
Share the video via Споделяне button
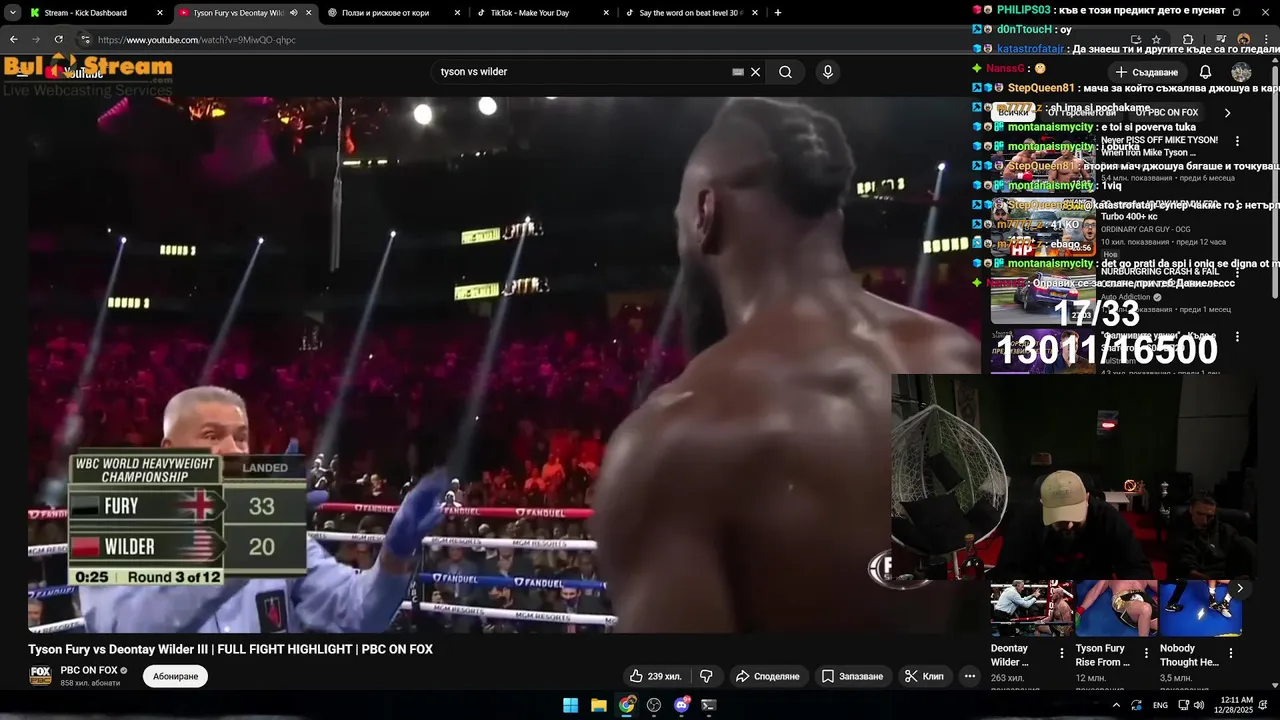[x=768, y=676]
